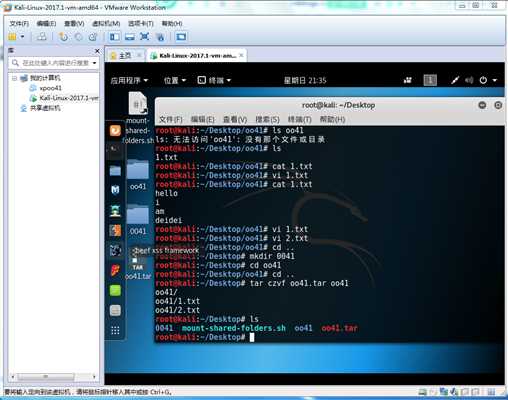Close the library panel with its X button
Image resolution: width=508 pixels, height=400 pixels.
click(x=97, y=51)
